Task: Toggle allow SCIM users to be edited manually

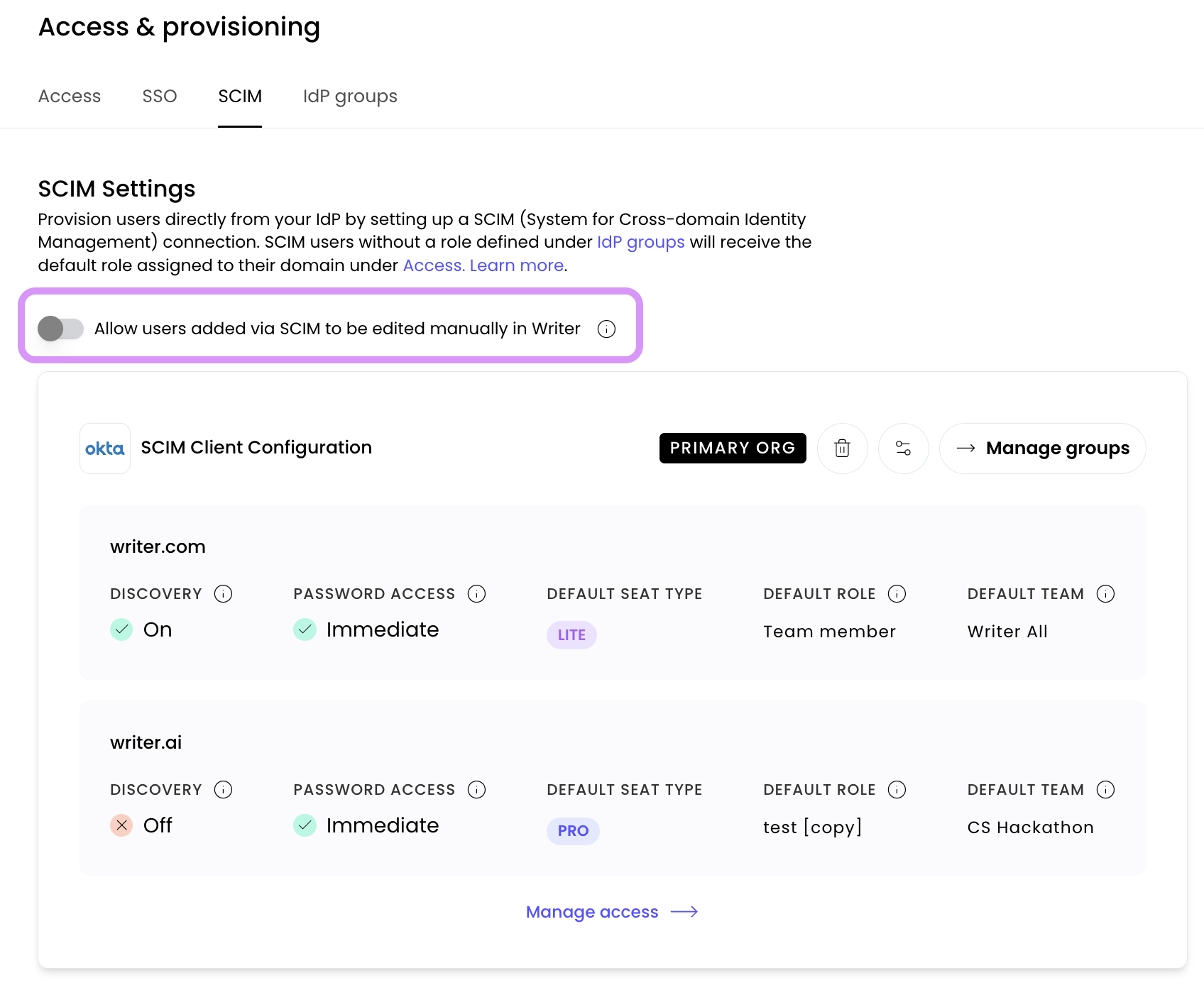Action: pos(60,329)
